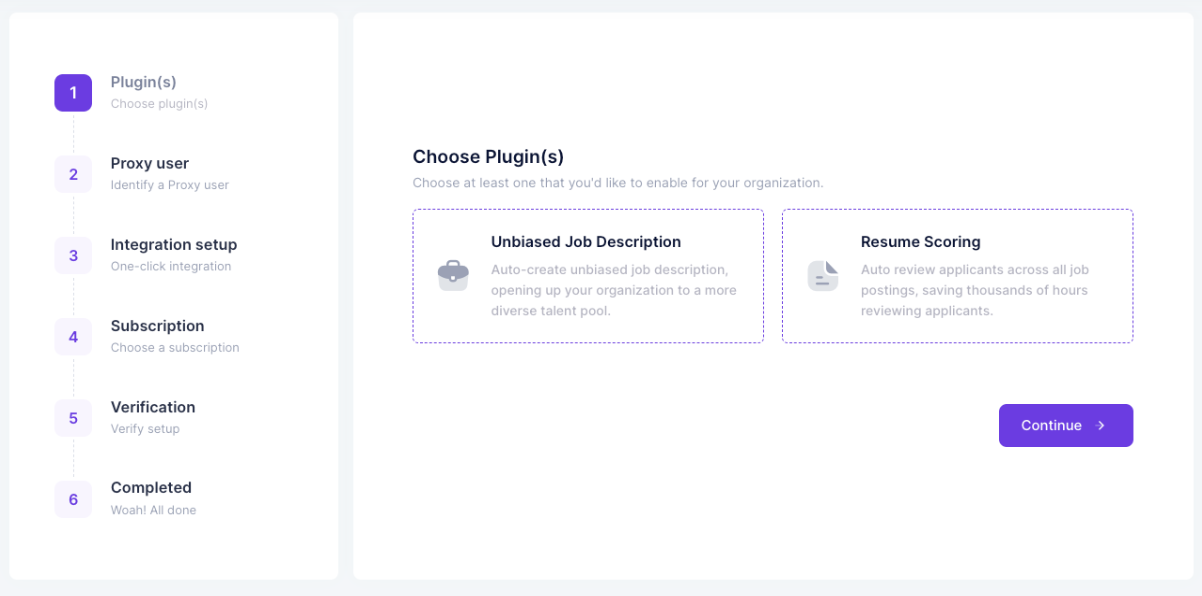1202x596 pixels.
Task: Jump to the Verification step label
Action: point(153,407)
